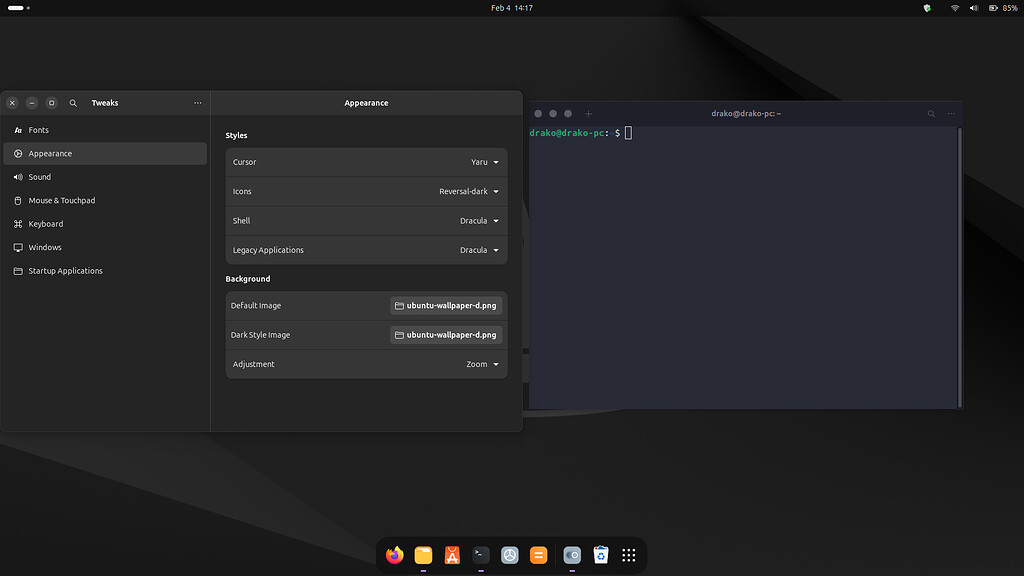This screenshot has height=576, width=1024.
Task: Click the volume icon in the top panel
Action: [972, 8]
